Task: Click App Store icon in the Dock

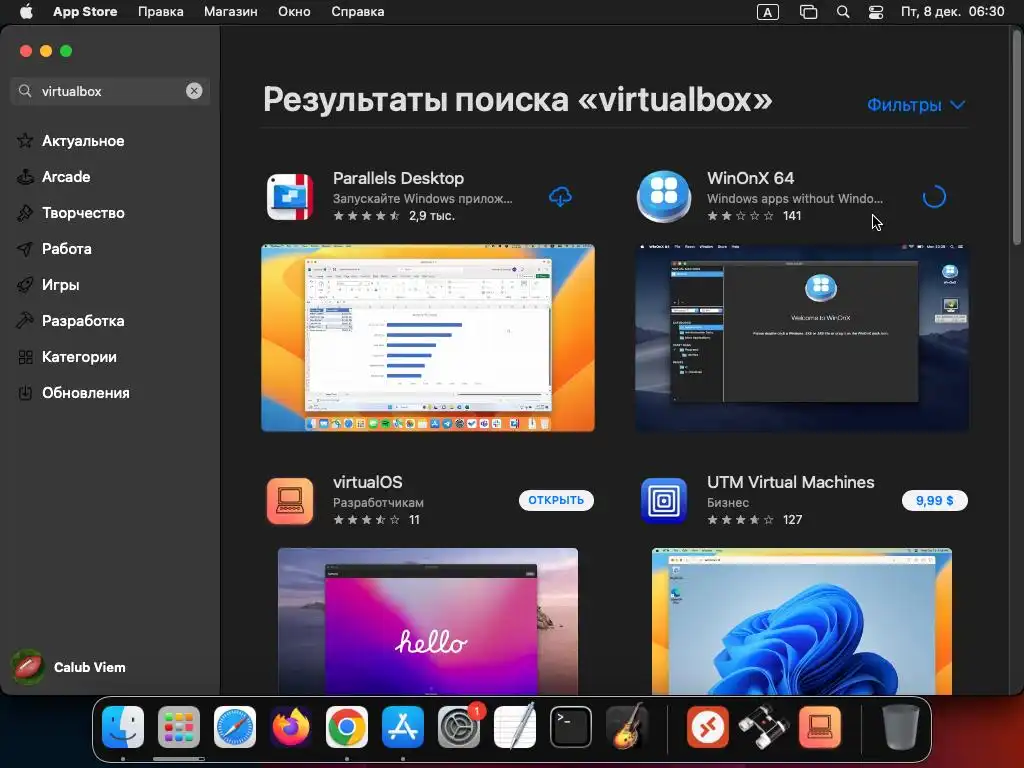Action: pyautogui.click(x=402, y=727)
